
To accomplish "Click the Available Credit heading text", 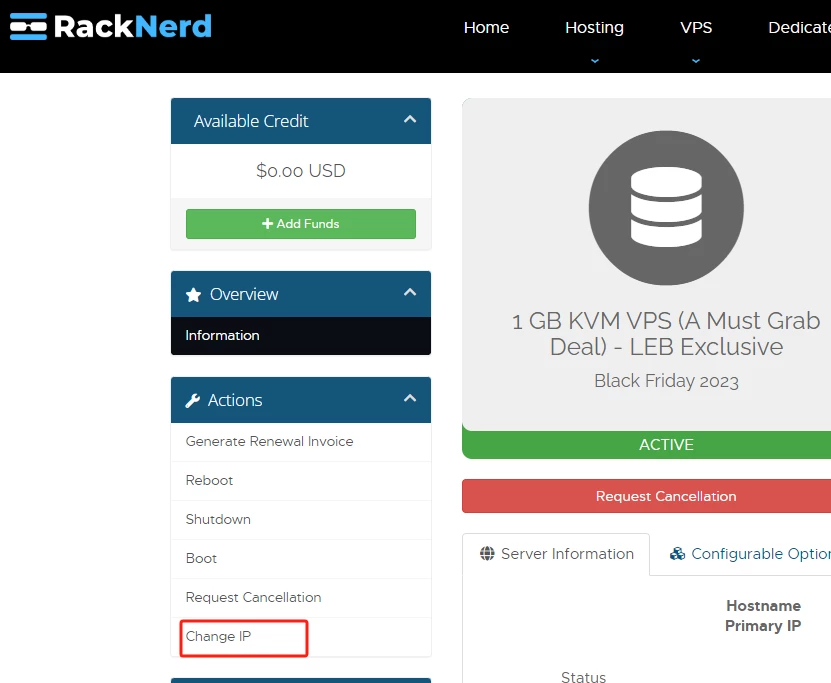I will tap(251, 121).
